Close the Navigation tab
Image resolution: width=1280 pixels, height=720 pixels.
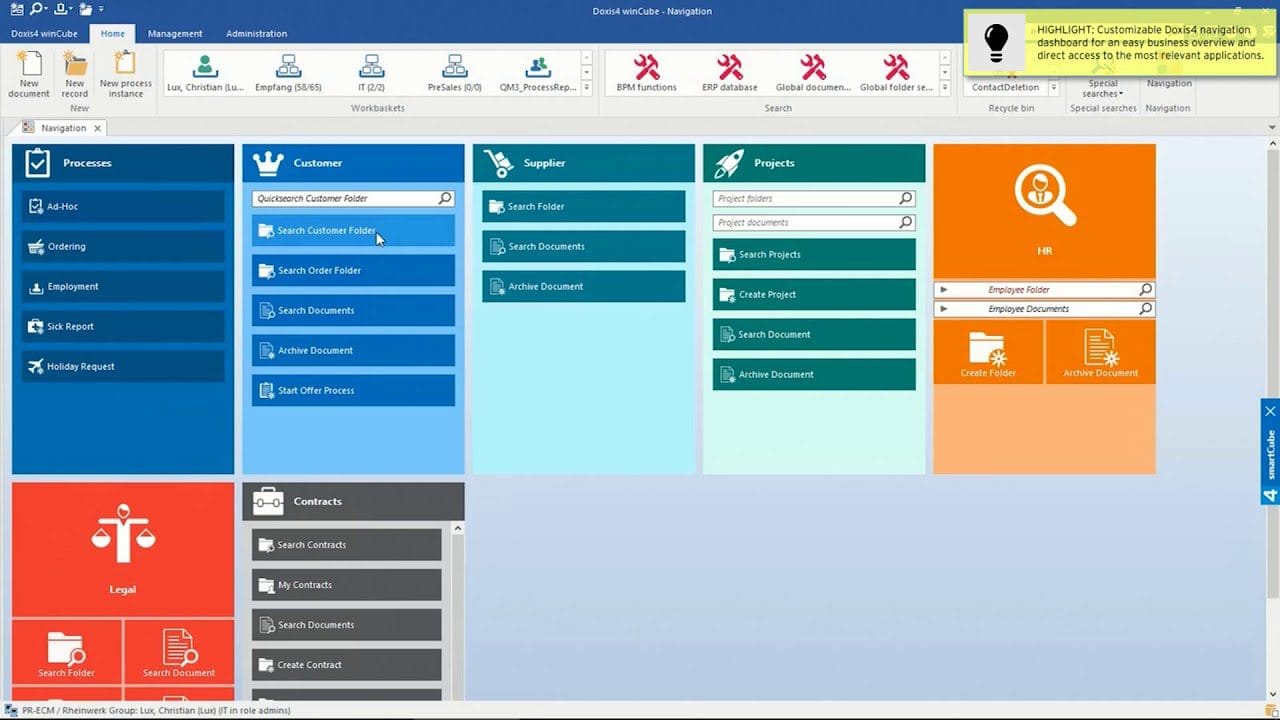[x=97, y=128]
